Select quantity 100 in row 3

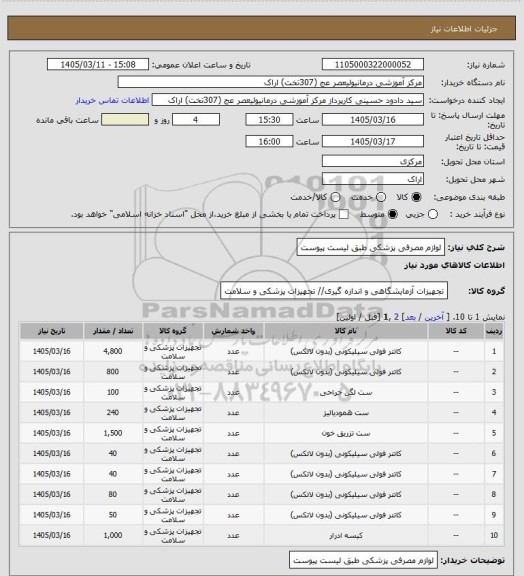coord(112,392)
